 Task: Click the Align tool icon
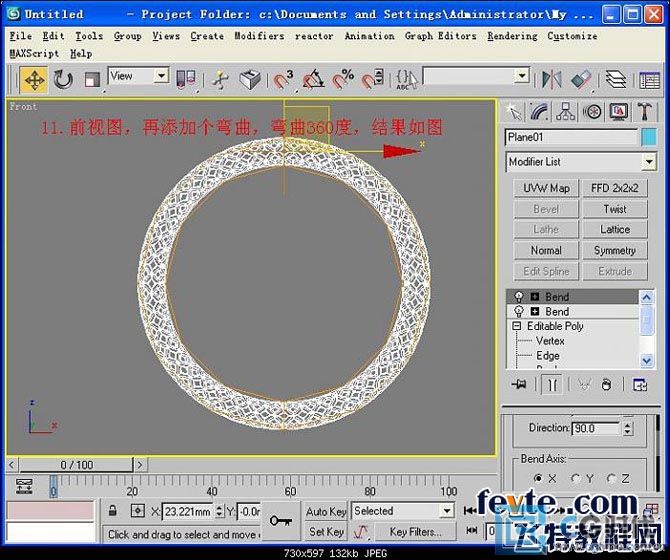tap(582, 80)
